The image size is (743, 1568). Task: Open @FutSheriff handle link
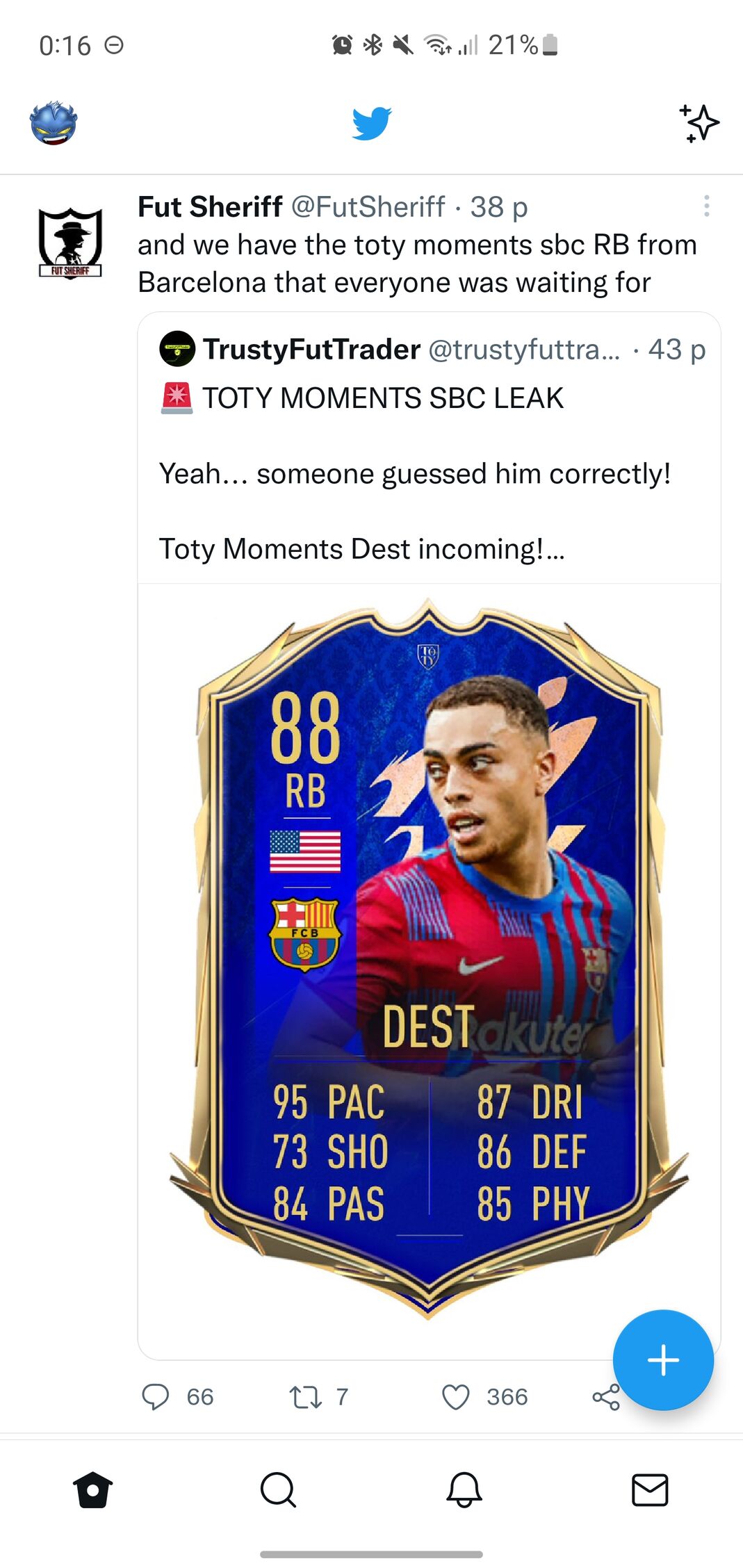coord(368,206)
